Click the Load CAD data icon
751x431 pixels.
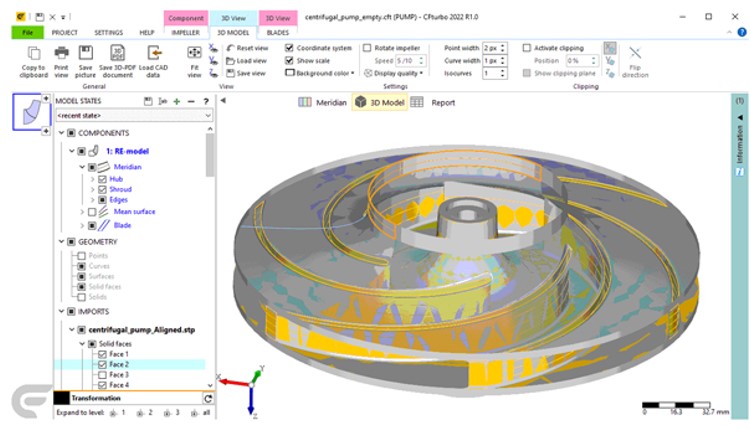click(153, 53)
